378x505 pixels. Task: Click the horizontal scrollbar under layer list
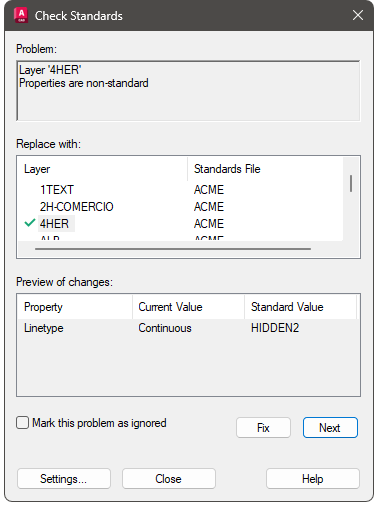[x=173, y=249]
